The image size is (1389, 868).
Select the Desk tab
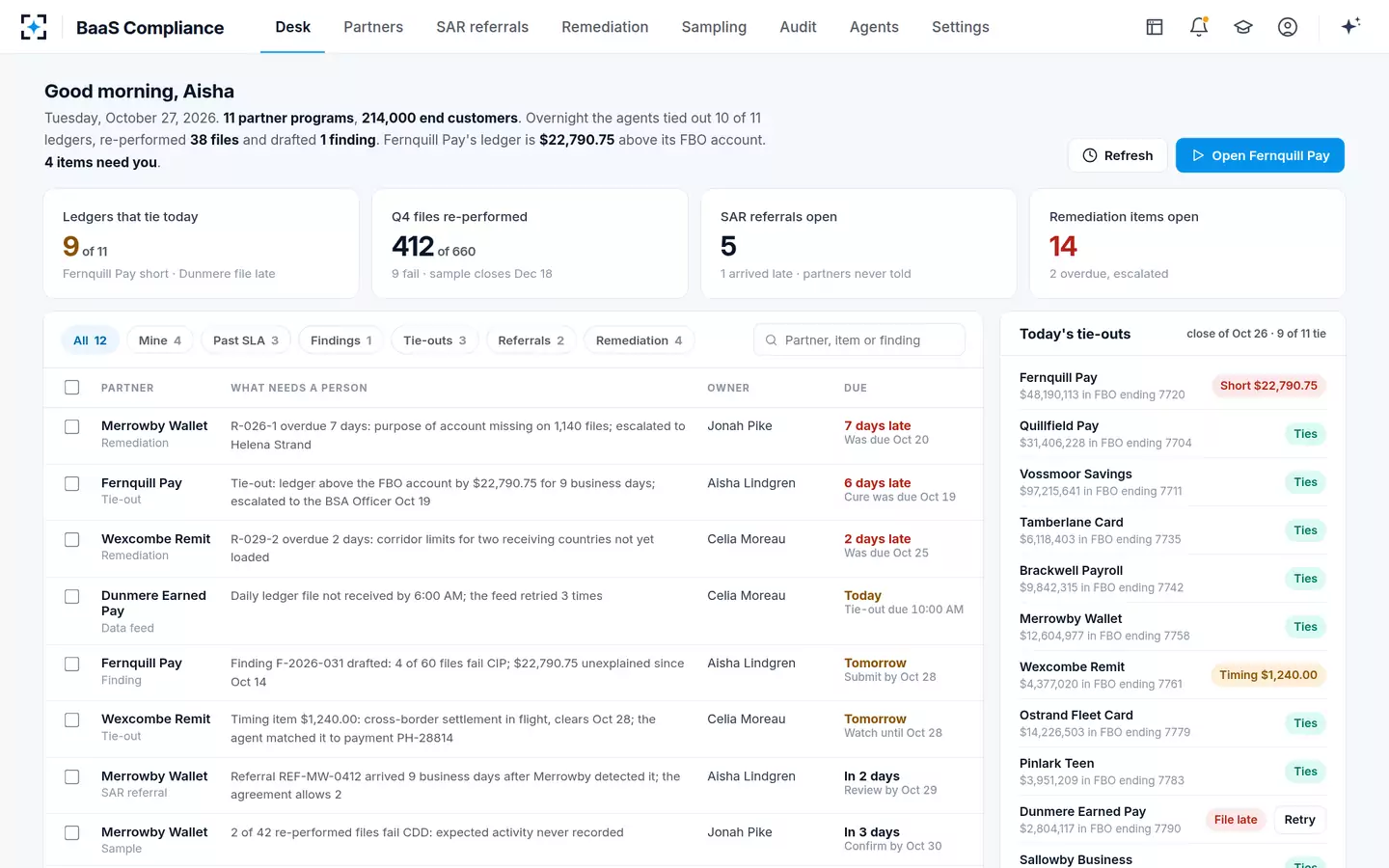click(x=292, y=27)
